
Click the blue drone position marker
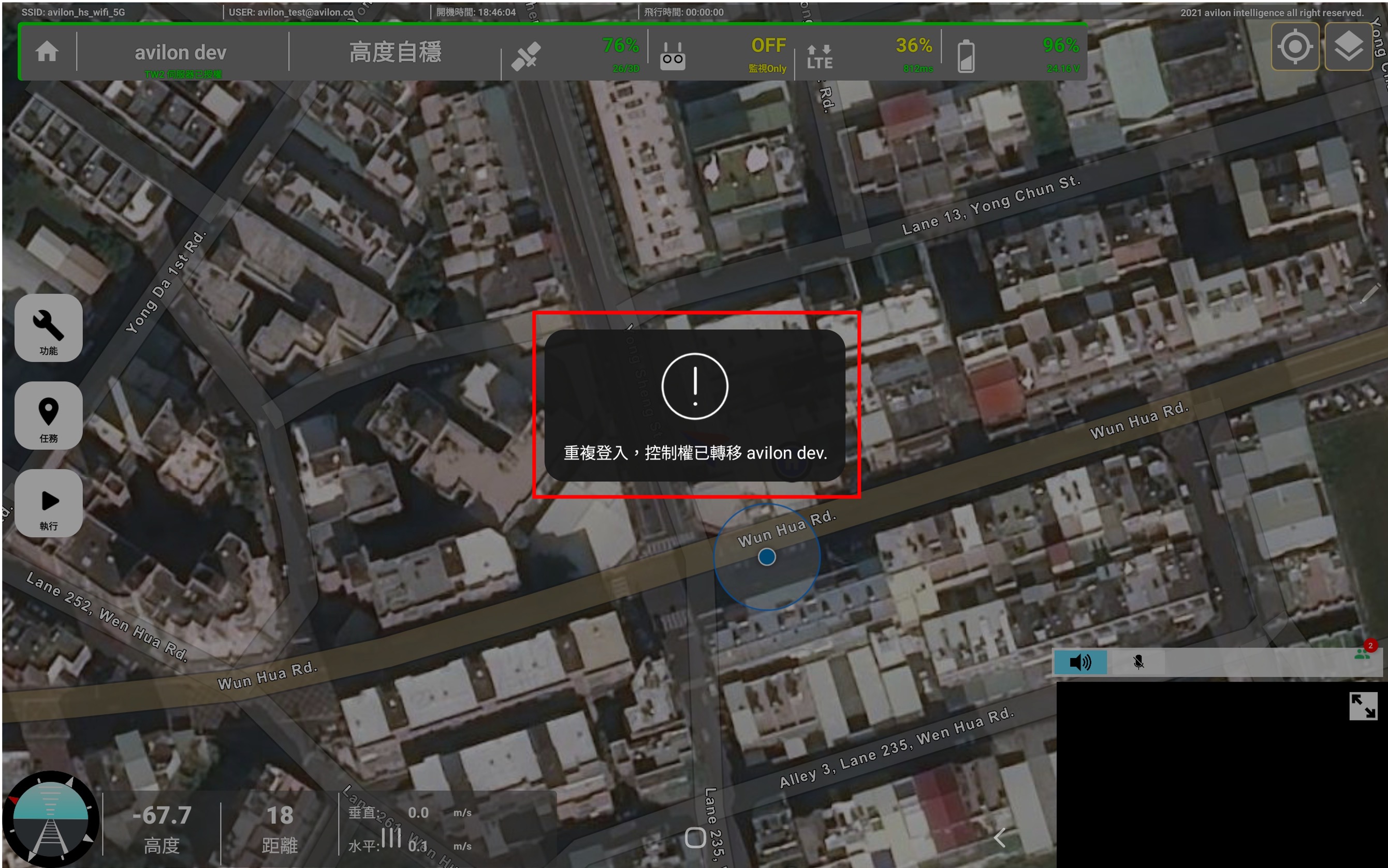[x=766, y=557]
